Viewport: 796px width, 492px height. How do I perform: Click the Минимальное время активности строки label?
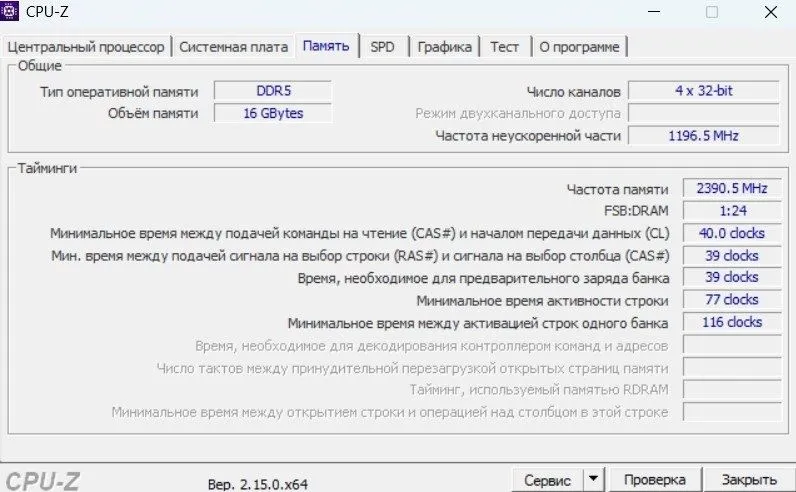(x=542, y=301)
